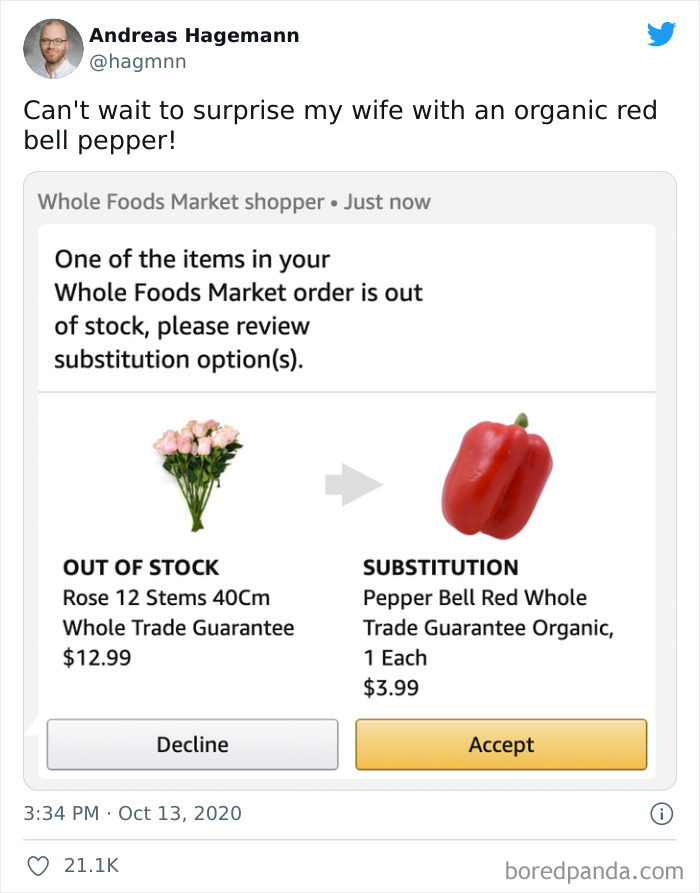The height and width of the screenshot is (893, 700).
Task: Click the gray substitution arrow icon
Action: point(352,482)
